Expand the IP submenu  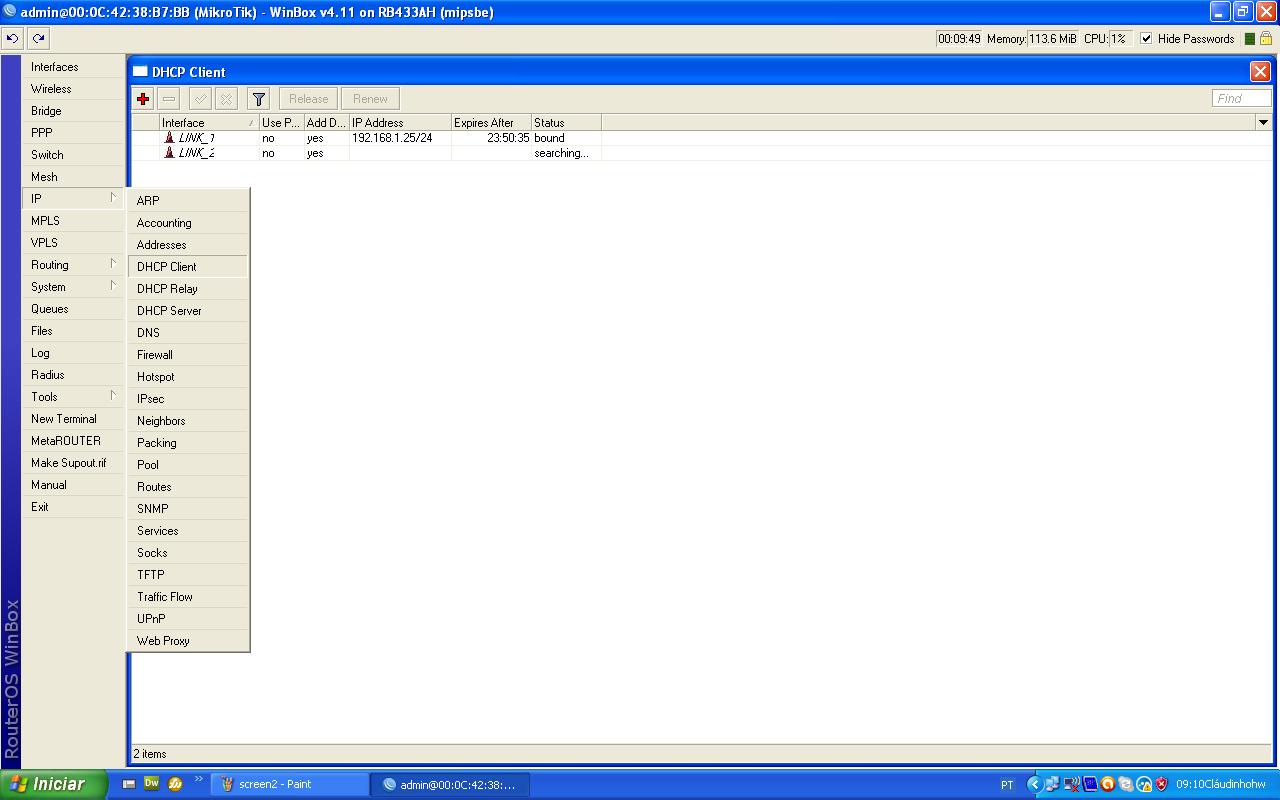pos(72,199)
